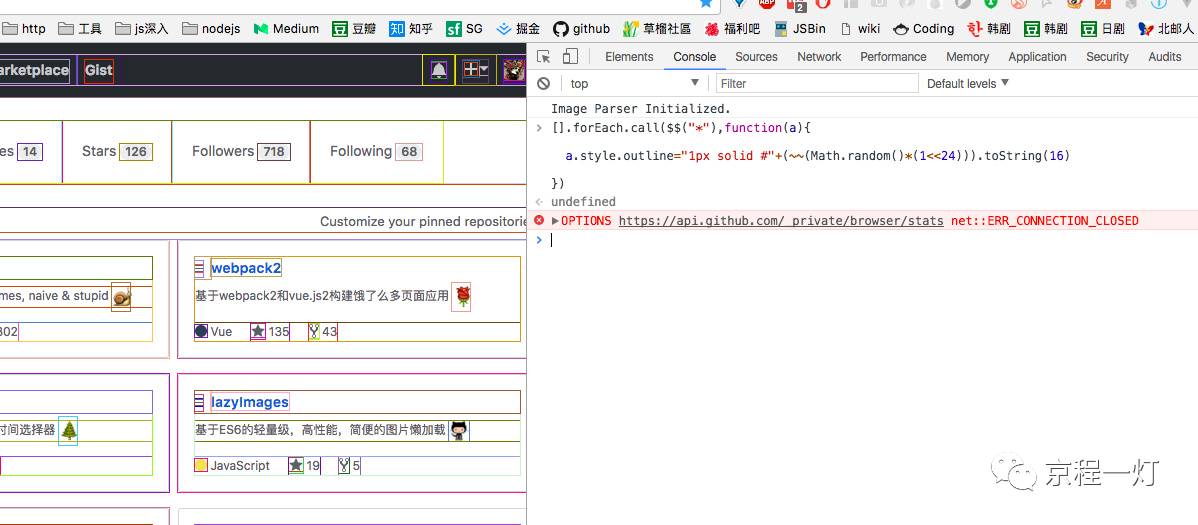Viewport: 1198px width, 525px height.
Task: Click the Customize your pinned repositories link
Action: point(423,222)
